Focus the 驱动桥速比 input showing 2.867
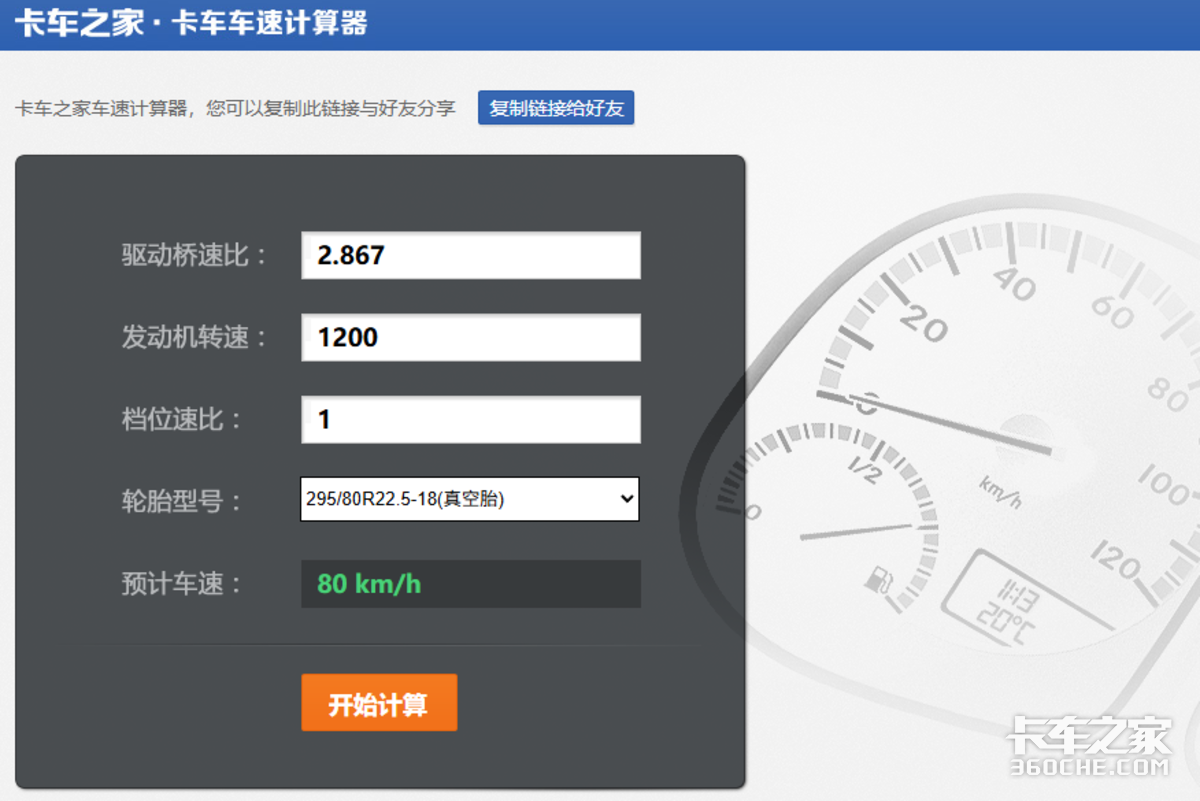The image size is (1200, 801). pos(470,255)
